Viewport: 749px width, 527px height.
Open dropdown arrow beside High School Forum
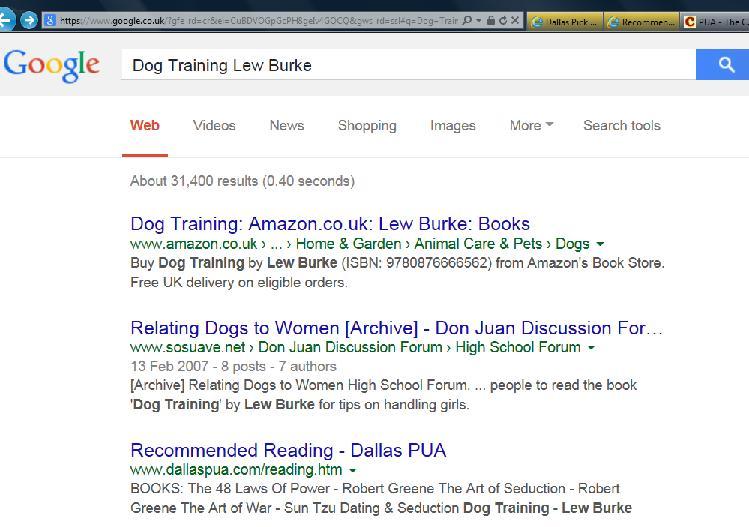point(591,347)
